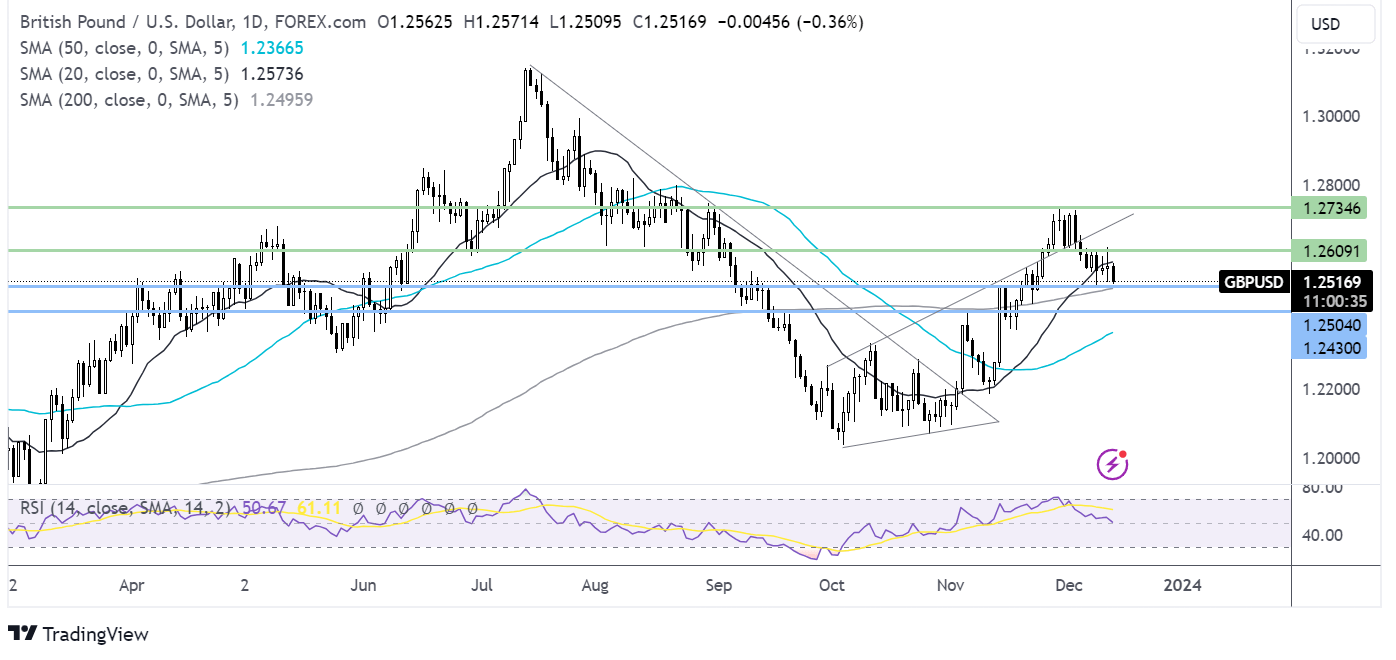Click the 2024 label on time axis
1396x660 pixels.
(x=1184, y=585)
